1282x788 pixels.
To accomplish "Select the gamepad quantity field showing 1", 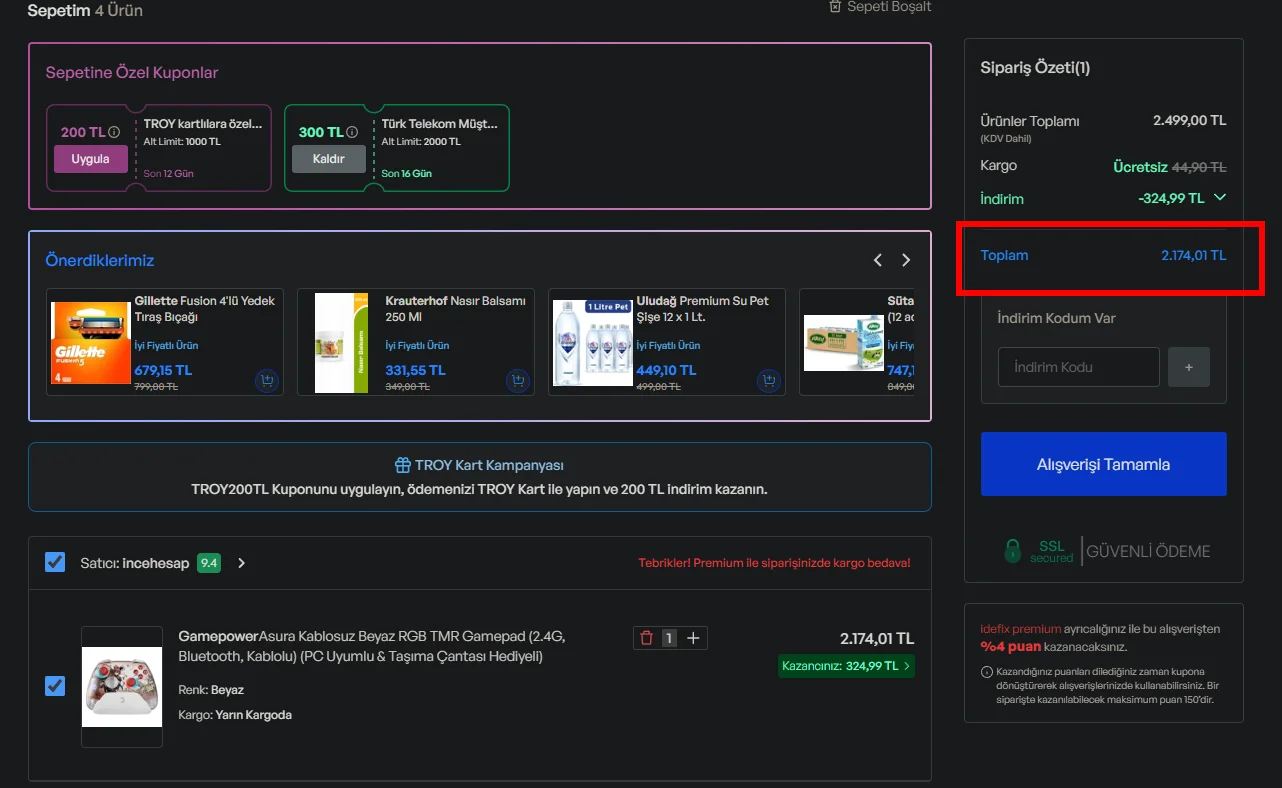I will (x=669, y=638).
